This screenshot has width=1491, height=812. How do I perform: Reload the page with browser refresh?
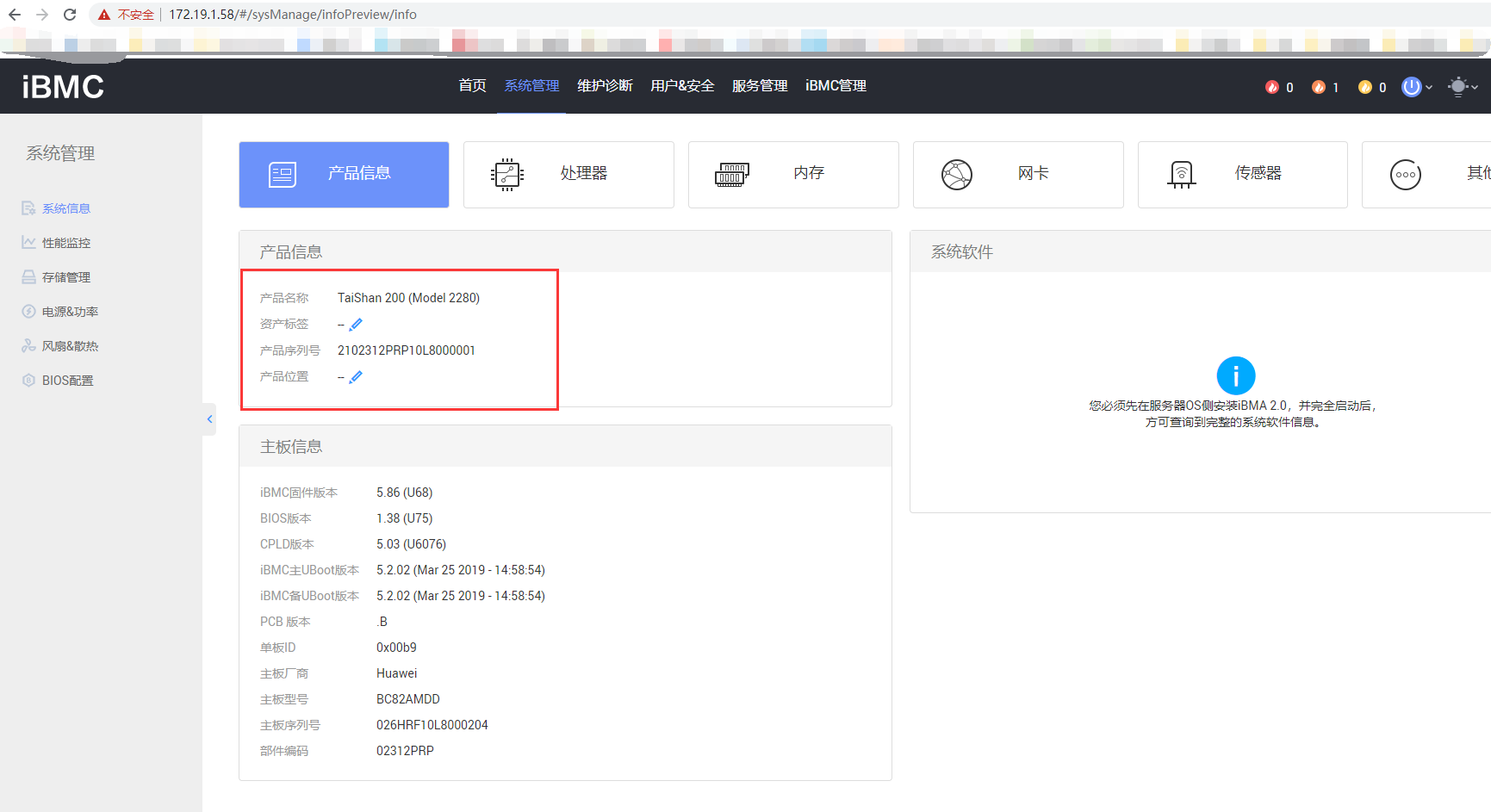70,15
